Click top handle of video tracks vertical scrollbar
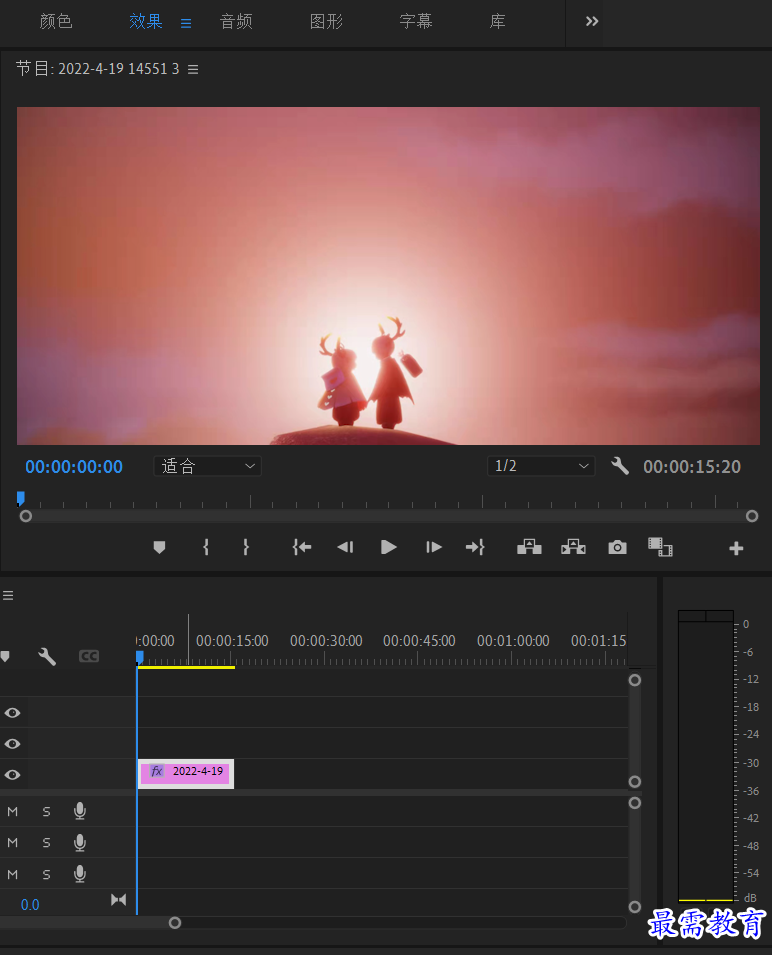The image size is (772, 955). click(634, 680)
